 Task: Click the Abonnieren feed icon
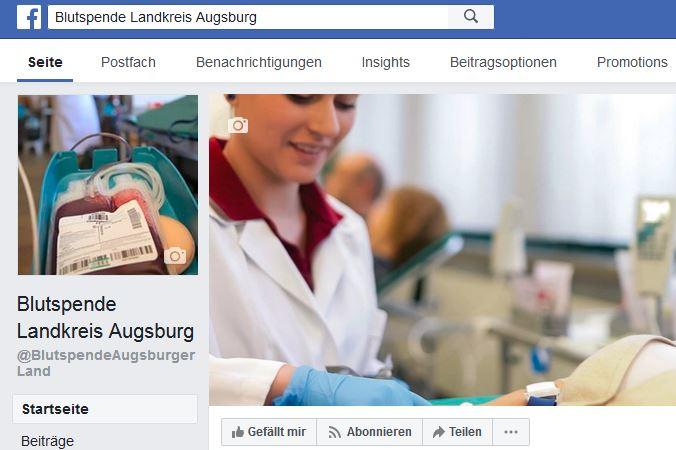click(x=335, y=432)
